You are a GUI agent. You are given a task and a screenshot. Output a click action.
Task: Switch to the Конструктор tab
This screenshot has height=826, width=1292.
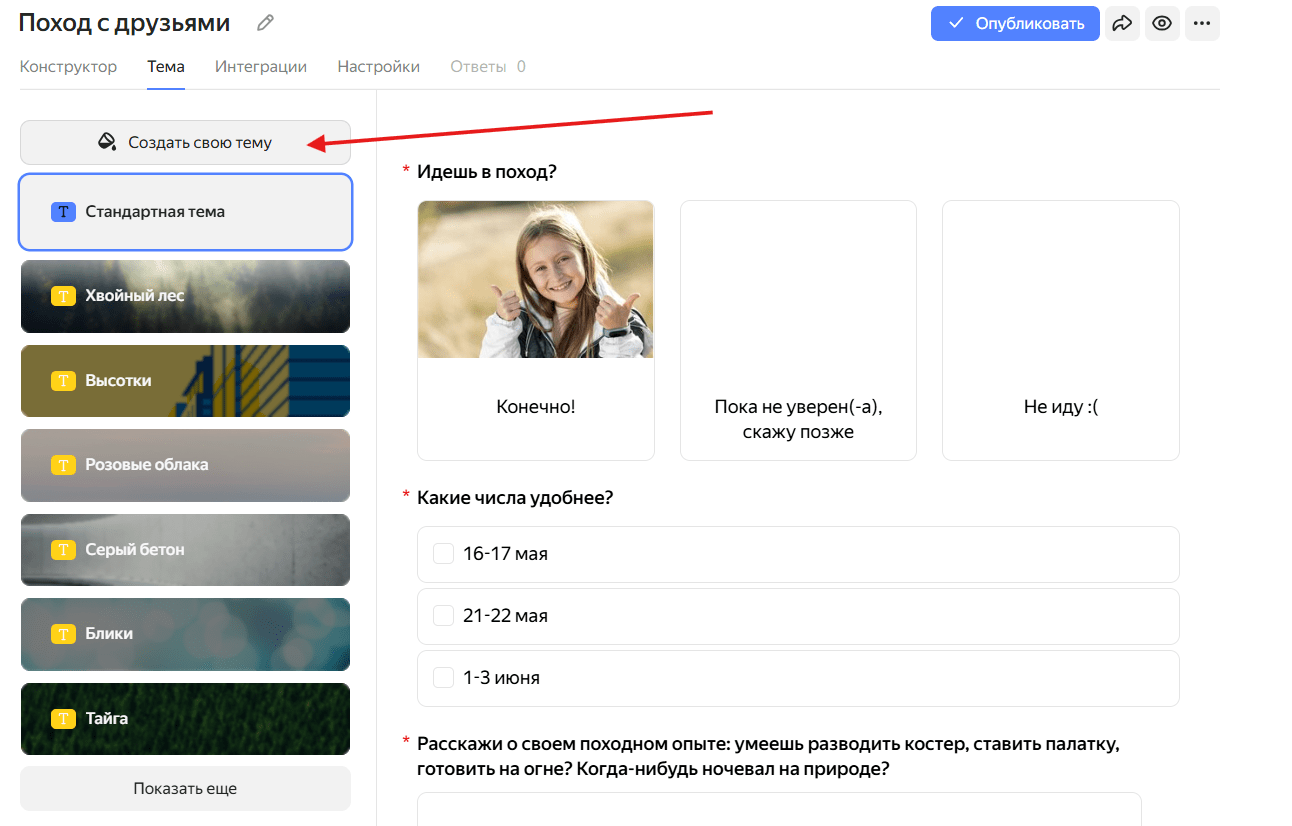click(x=68, y=67)
